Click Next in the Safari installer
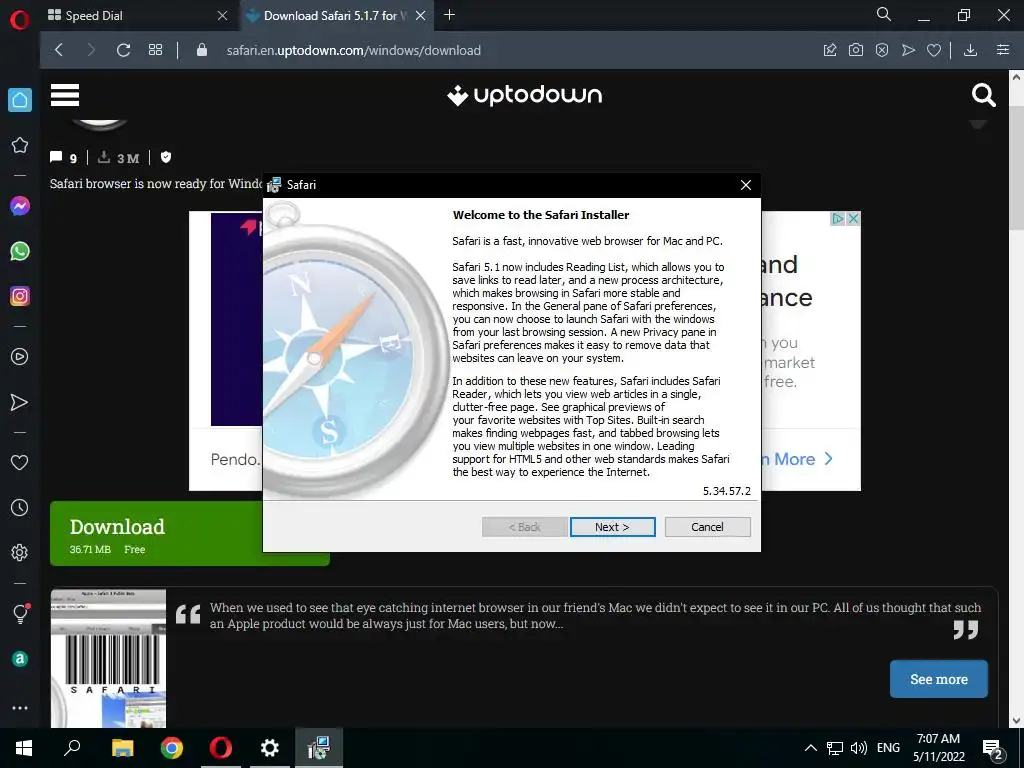Screen dimensions: 1024x768 click(612, 527)
